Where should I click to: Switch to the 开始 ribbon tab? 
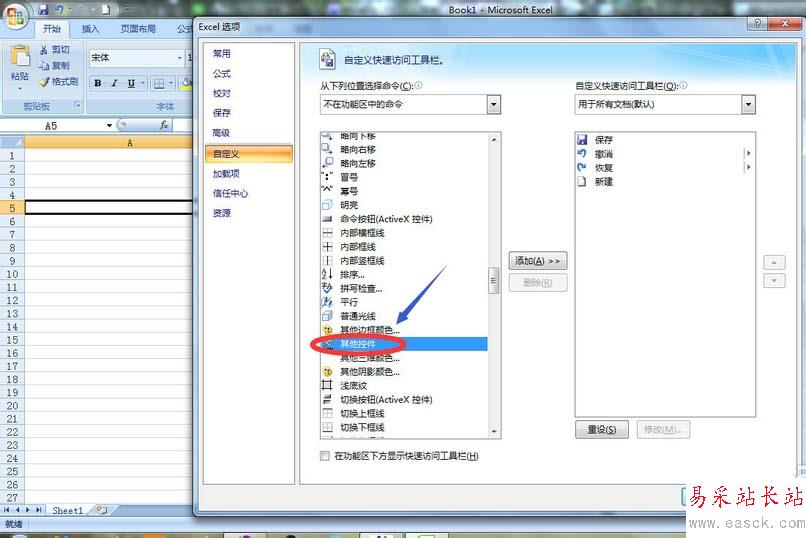(x=51, y=29)
